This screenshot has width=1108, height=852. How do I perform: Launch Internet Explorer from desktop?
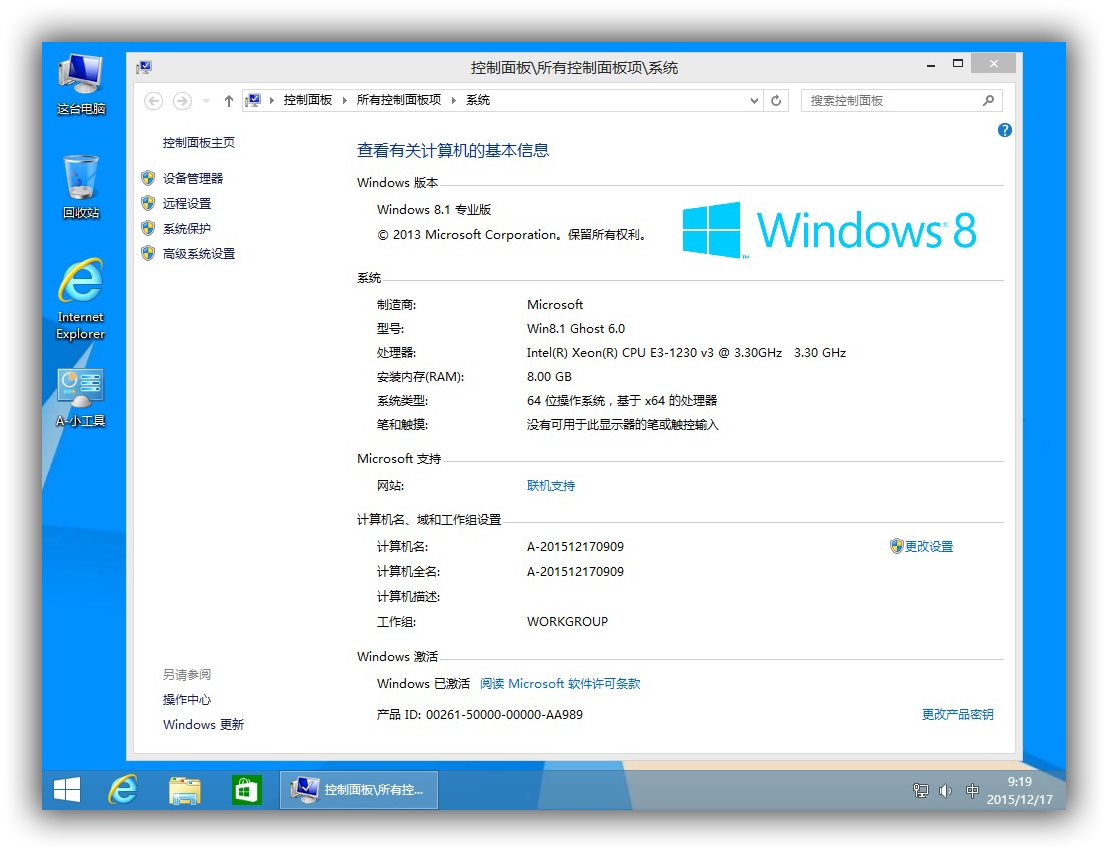click(81, 299)
